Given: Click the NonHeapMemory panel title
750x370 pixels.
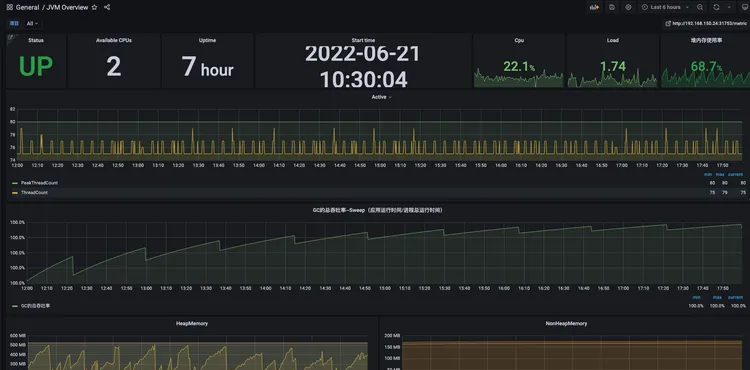Looking at the screenshot, I should pyautogui.click(x=566, y=324).
